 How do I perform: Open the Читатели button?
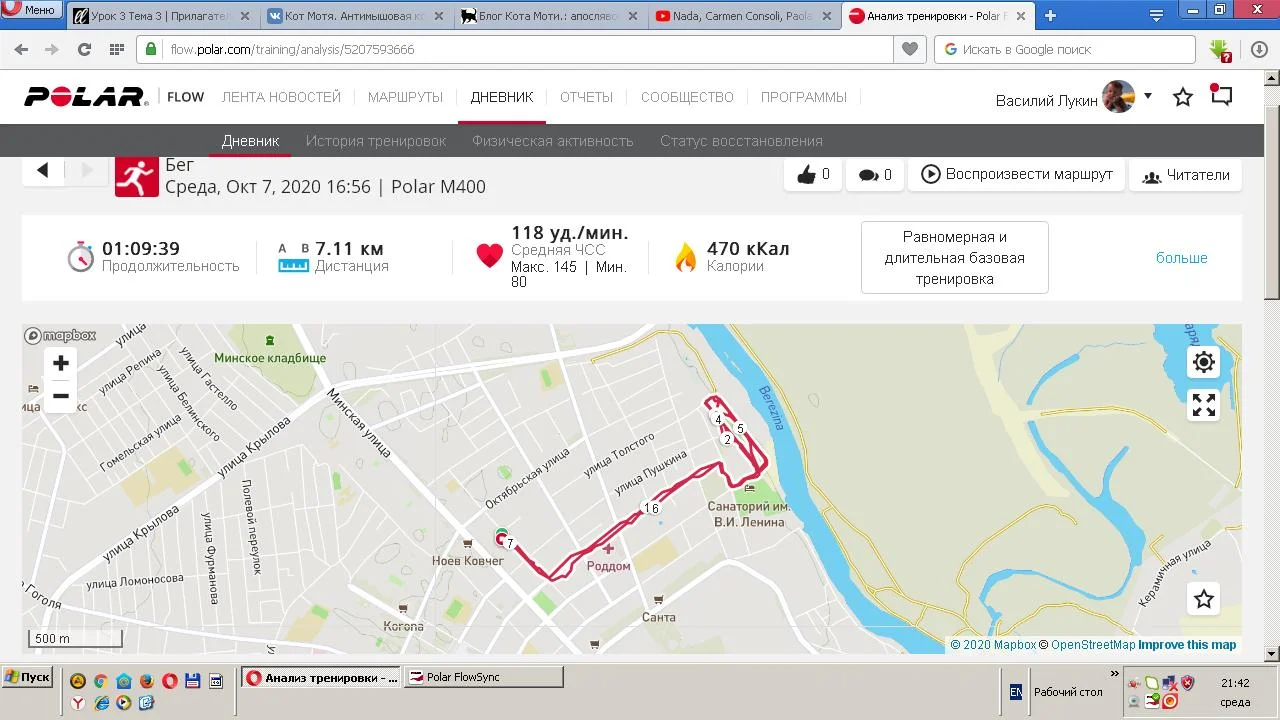1186,175
